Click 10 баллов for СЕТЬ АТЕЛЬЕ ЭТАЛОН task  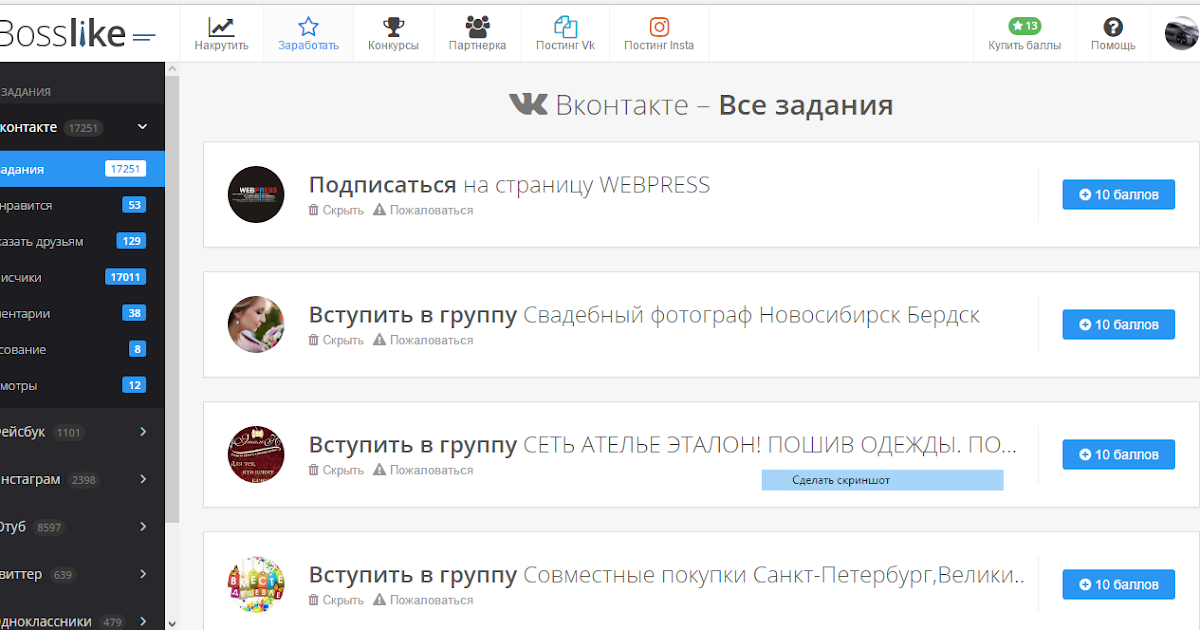tap(1118, 454)
